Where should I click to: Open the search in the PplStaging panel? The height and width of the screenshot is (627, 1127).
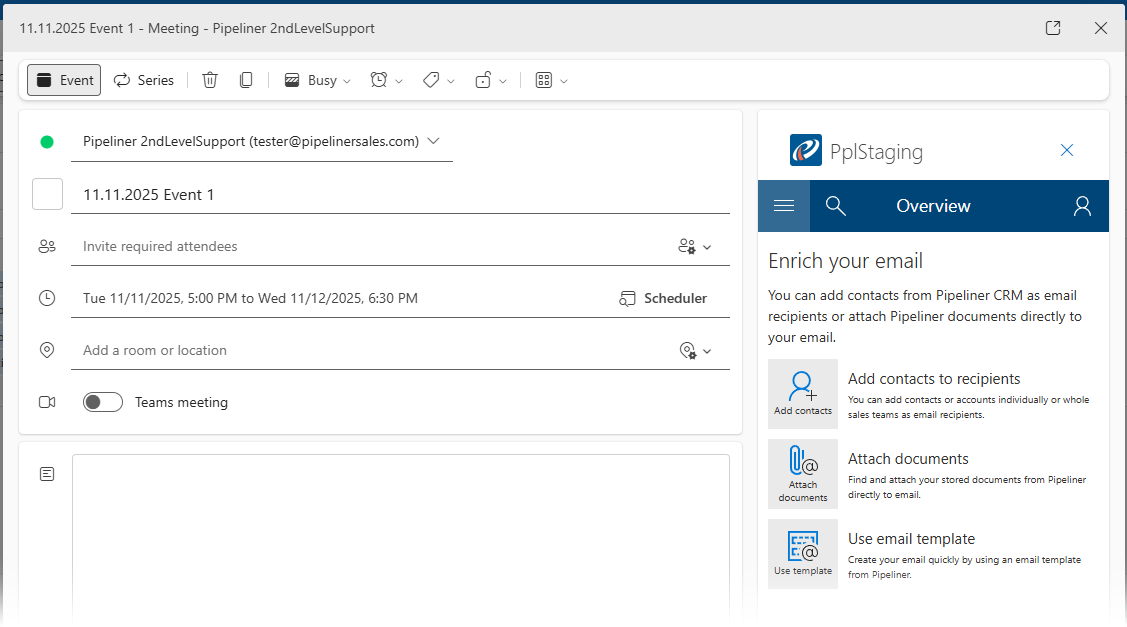click(835, 206)
